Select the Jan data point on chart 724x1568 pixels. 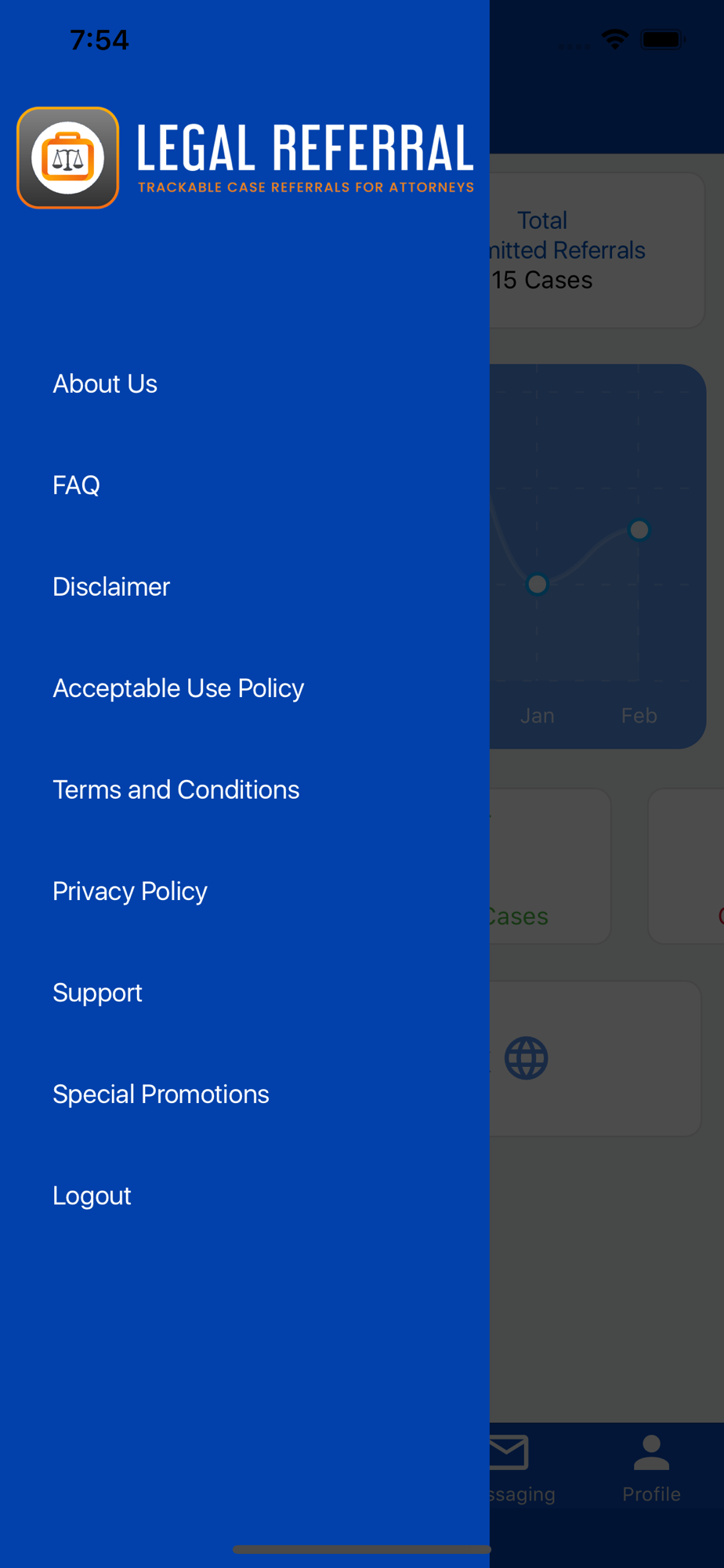point(538,584)
